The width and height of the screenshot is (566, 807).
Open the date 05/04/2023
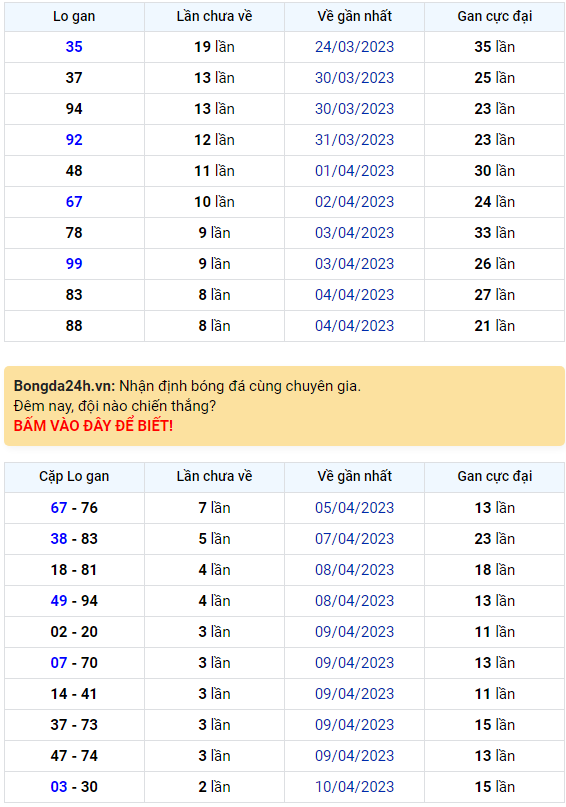(355, 508)
